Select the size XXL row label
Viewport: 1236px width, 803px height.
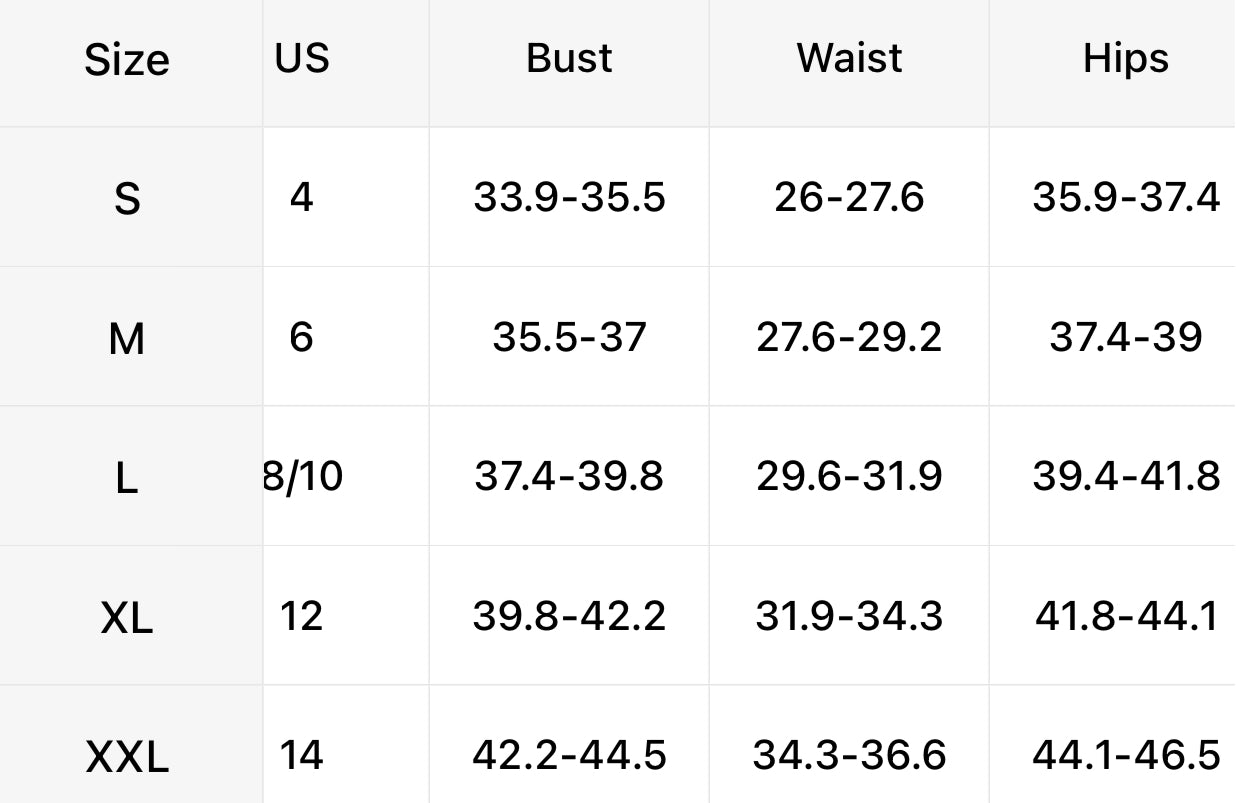pos(127,757)
